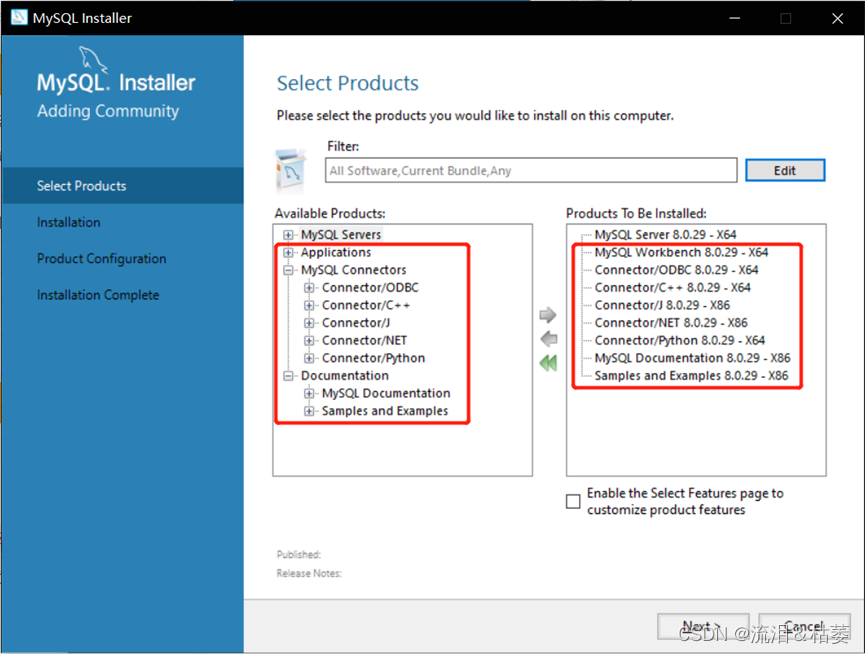This screenshot has height=654, width=865.
Task: Select Applications in available products
Action: tap(336, 253)
